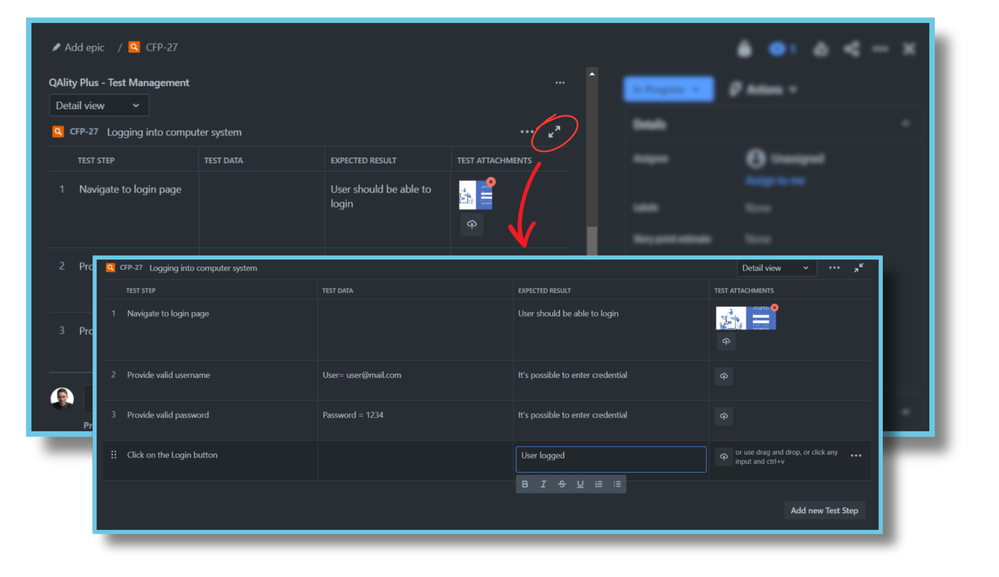Image resolution: width=999 pixels, height=577 pixels.
Task: Click 'Provide valid username' step text
Action: tap(168, 375)
